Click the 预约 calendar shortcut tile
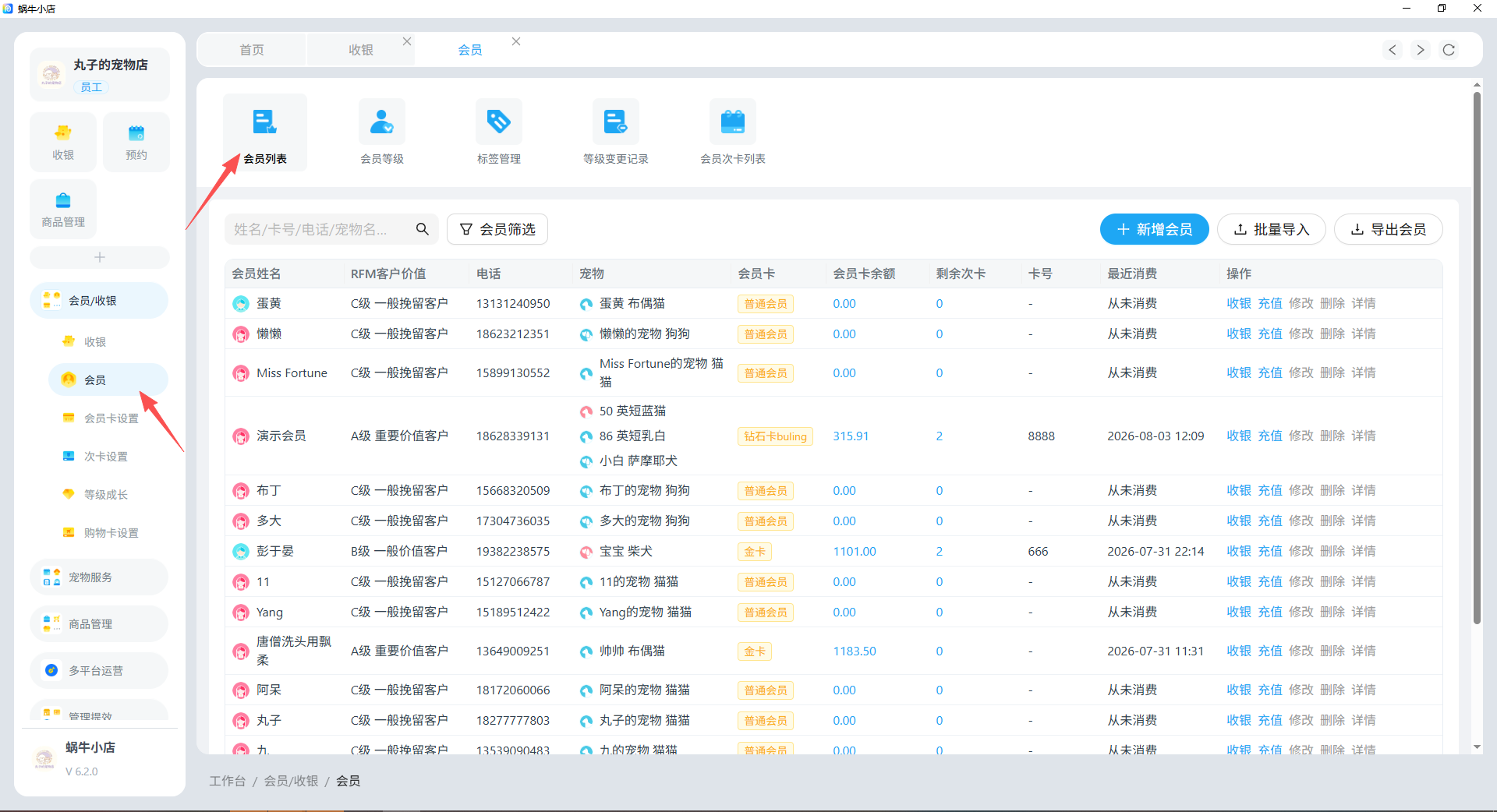 tap(136, 142)
